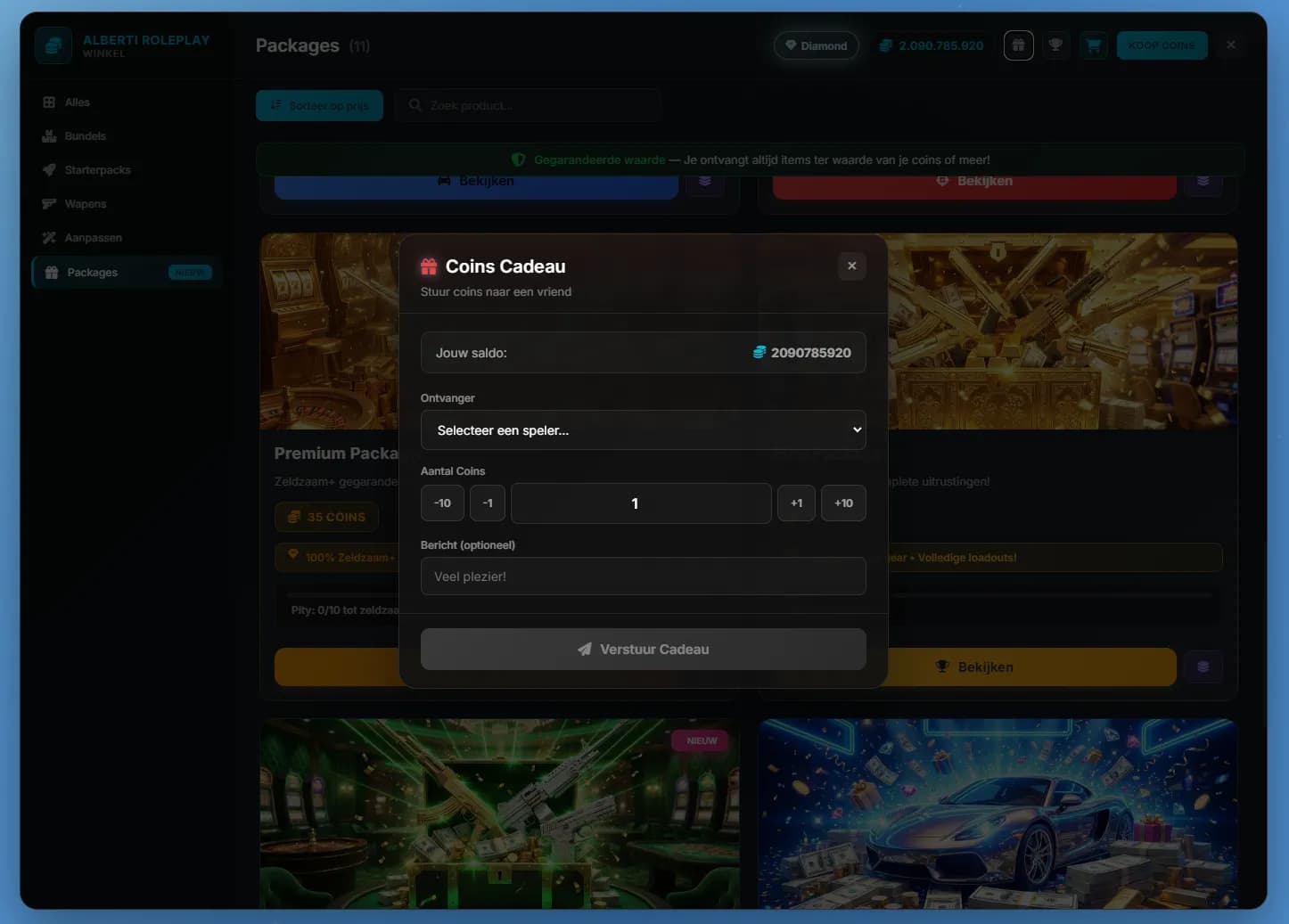Click the gift icon beside Coins Cadeau title
1289x924 pixels.
[429, 266]
